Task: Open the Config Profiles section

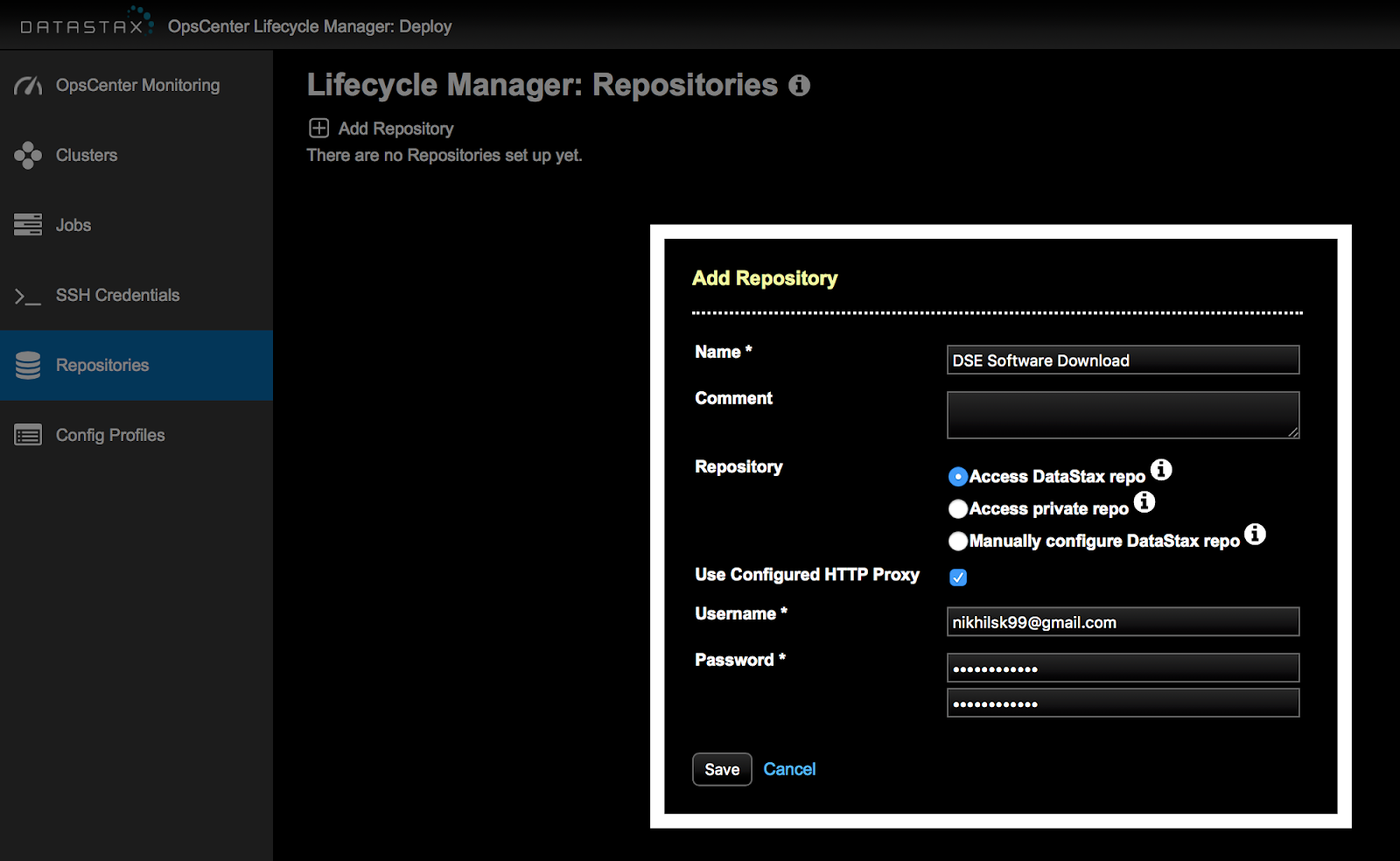Action: coord(136,435)
